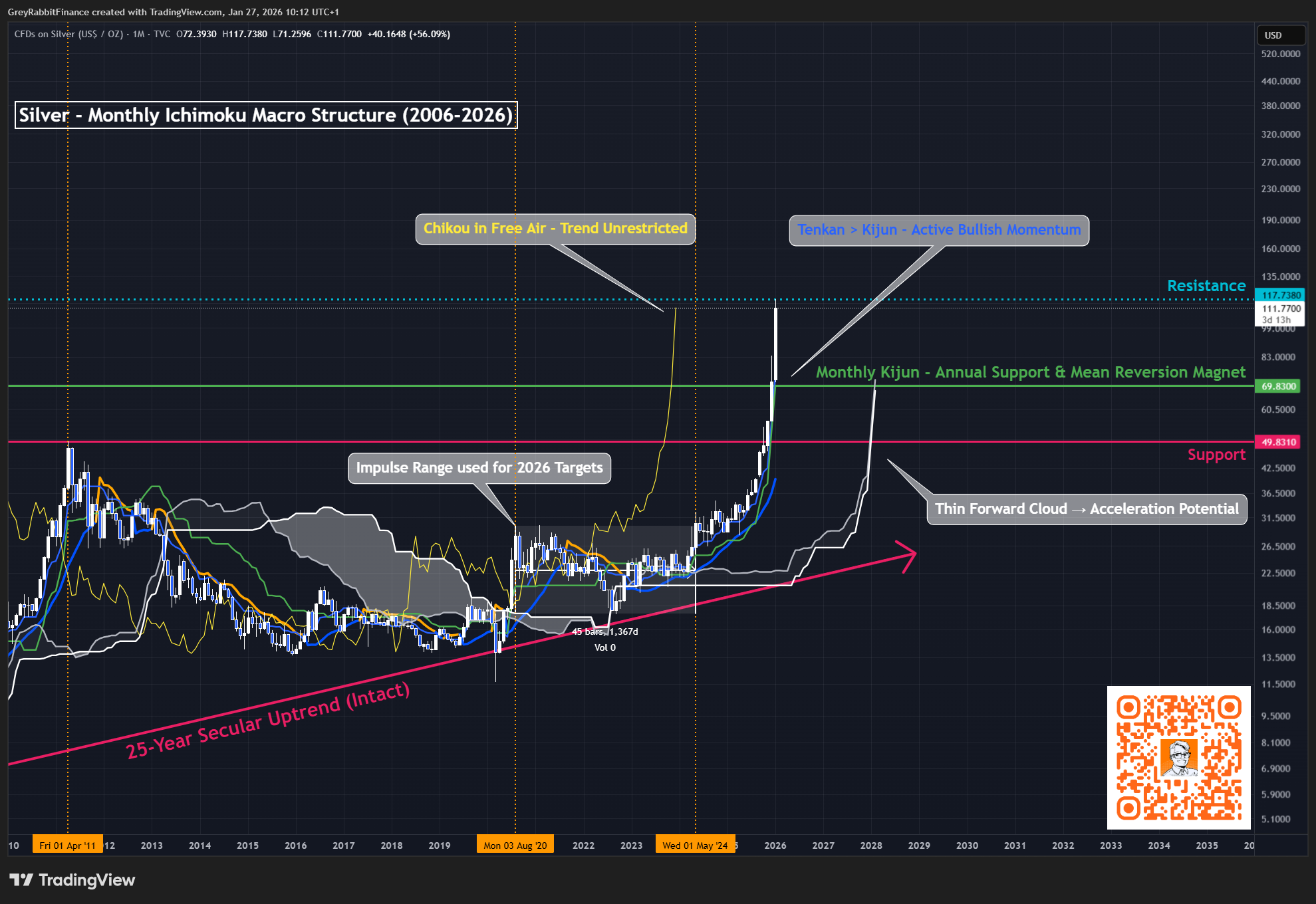Click the TradingView logo at bottom left
1316x904 pixels.
[72, 880]
